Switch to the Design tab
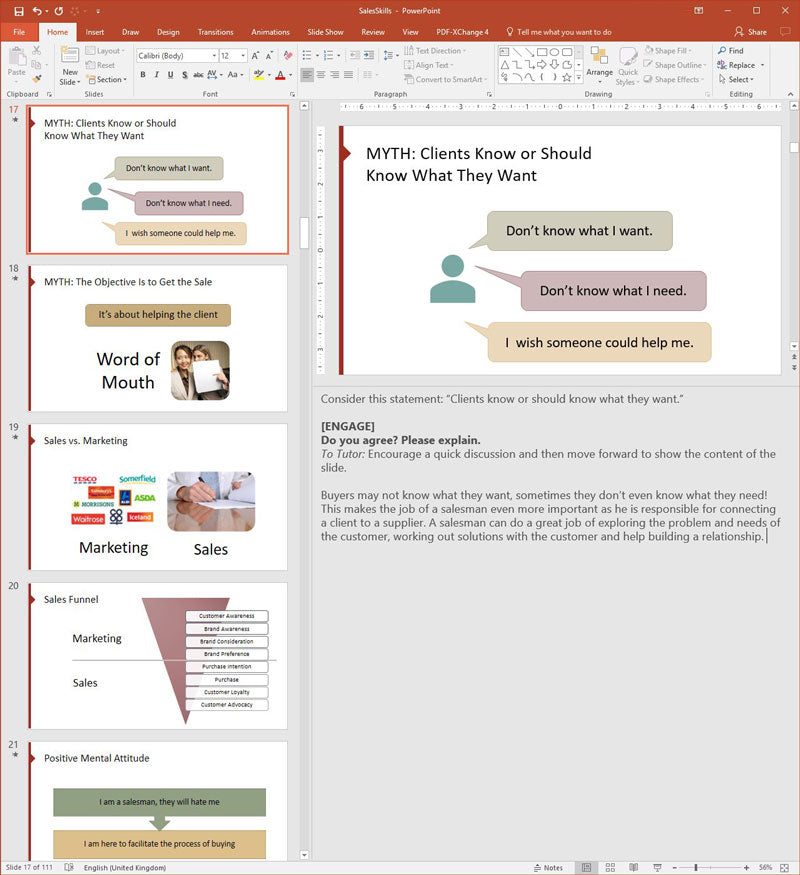The image size is (800, 875). [168, 32]
